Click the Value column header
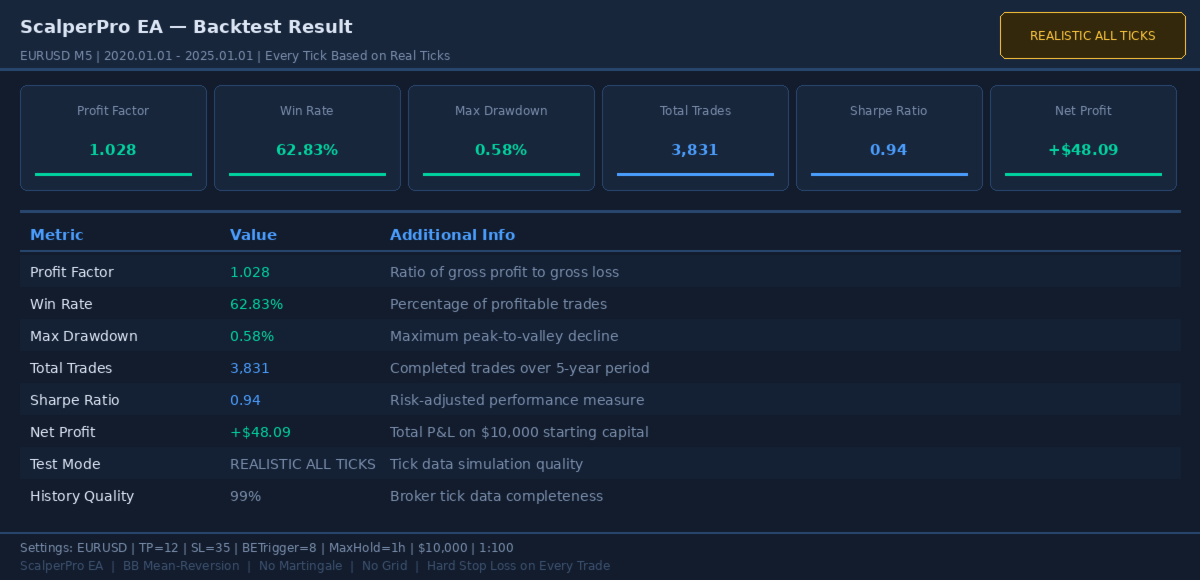The width and height of the screenshot is (1200, 580). pos(253,235)
